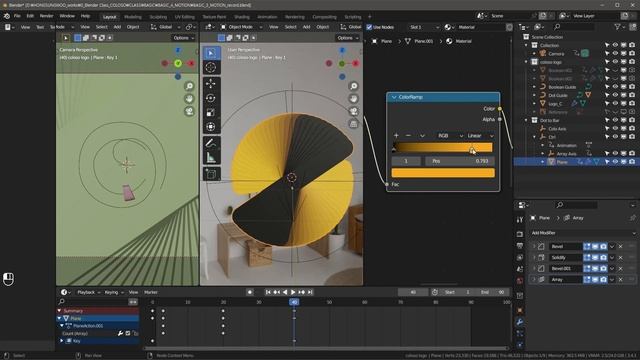Click the Blender logo menu icon

coord(7,16)
